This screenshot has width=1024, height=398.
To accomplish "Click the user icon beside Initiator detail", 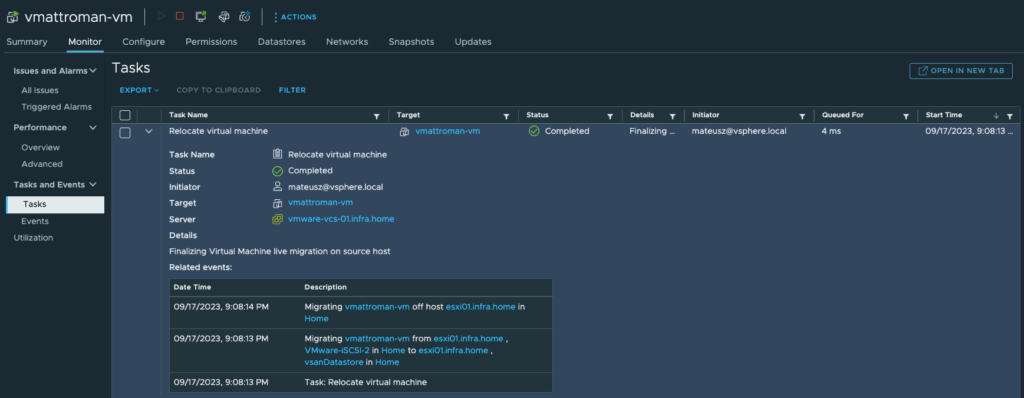I will [x=277, y=187].
